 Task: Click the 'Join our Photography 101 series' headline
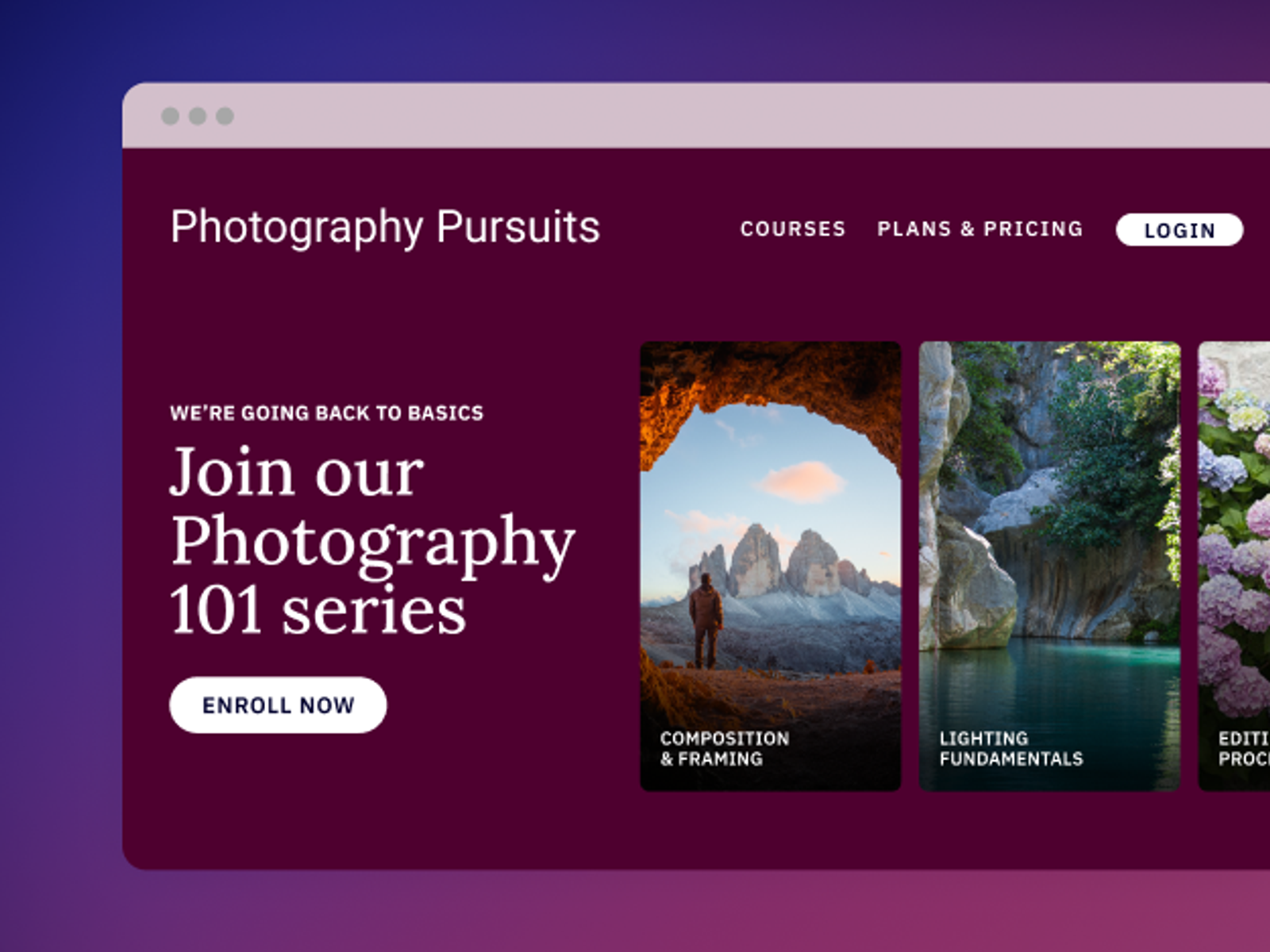pyautogui.click(x=371, y=541)
